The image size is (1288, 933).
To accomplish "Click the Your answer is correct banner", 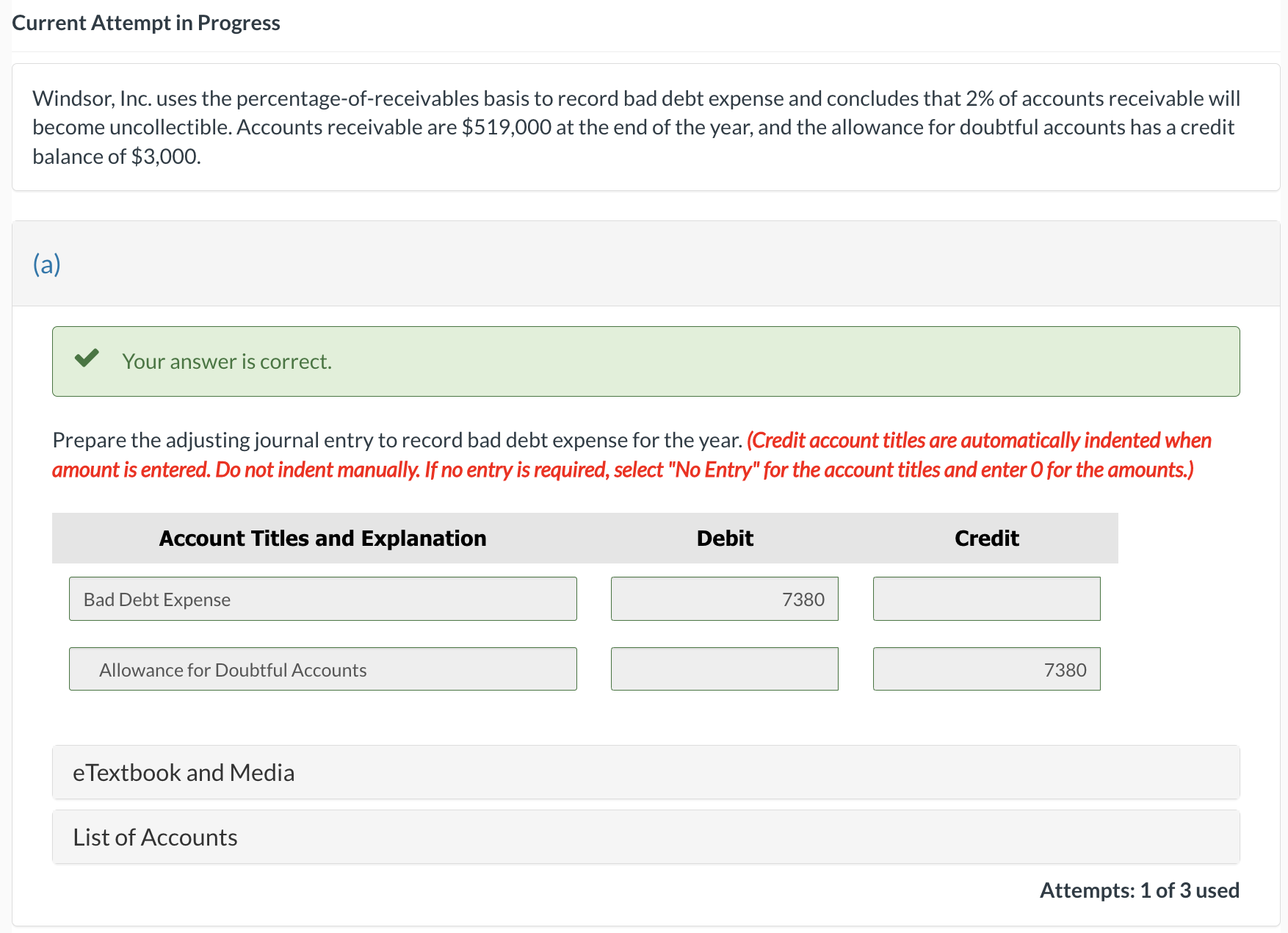I will pyautogui.click(x=227, y=361).
